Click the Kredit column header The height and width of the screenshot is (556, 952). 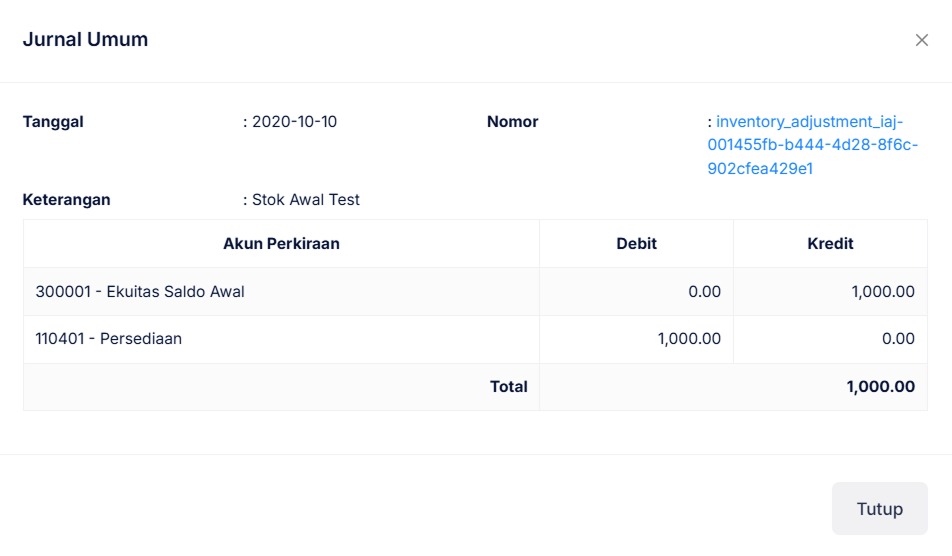[830, 244]
